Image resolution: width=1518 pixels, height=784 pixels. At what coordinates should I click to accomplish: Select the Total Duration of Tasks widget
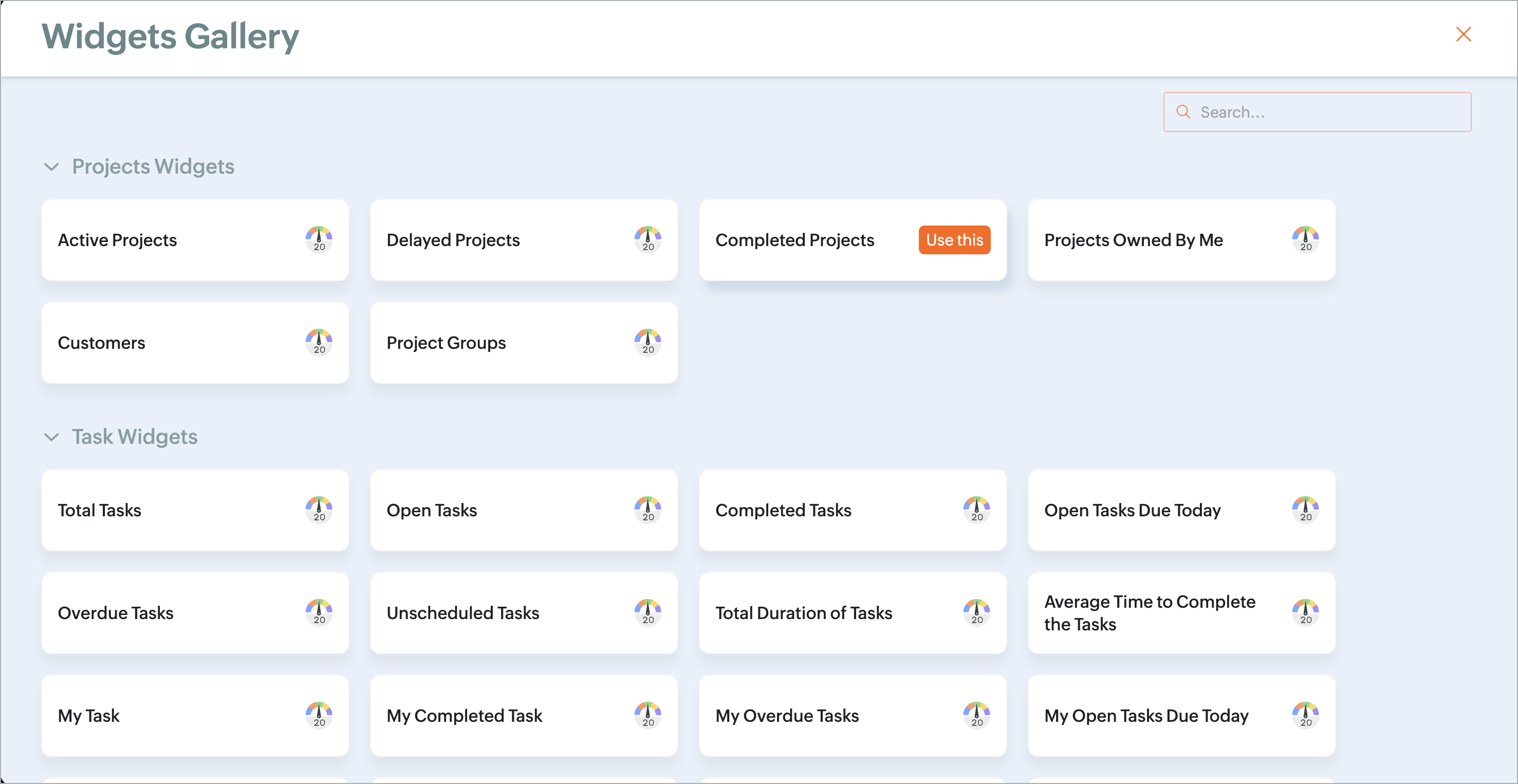coord(804,612)
